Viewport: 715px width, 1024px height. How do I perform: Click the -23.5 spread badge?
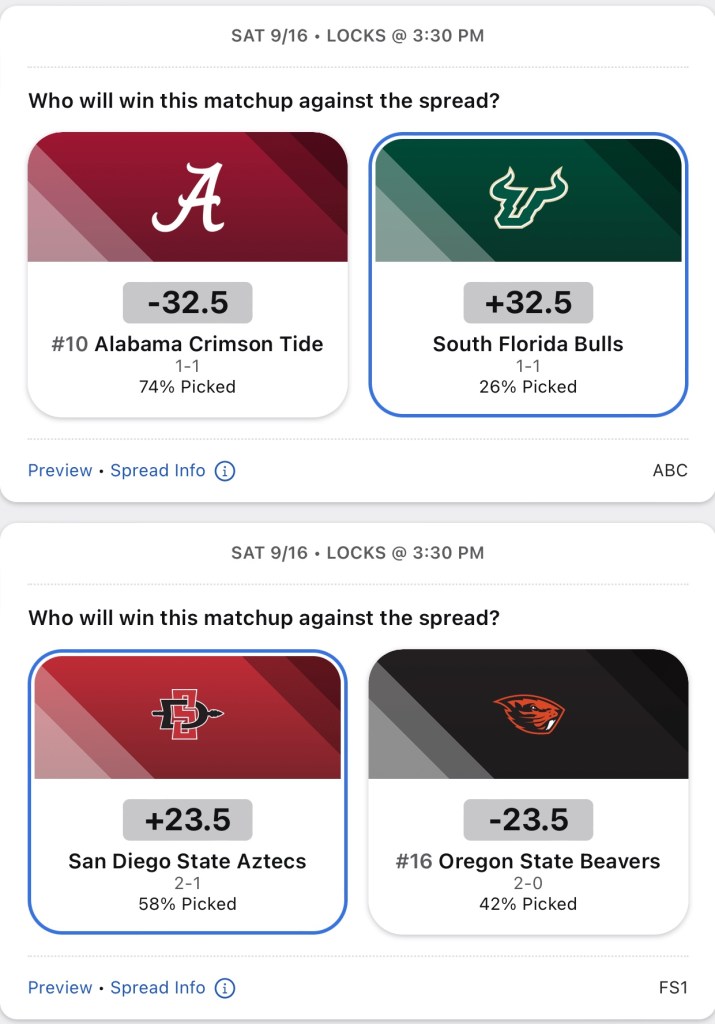[528, 820]
